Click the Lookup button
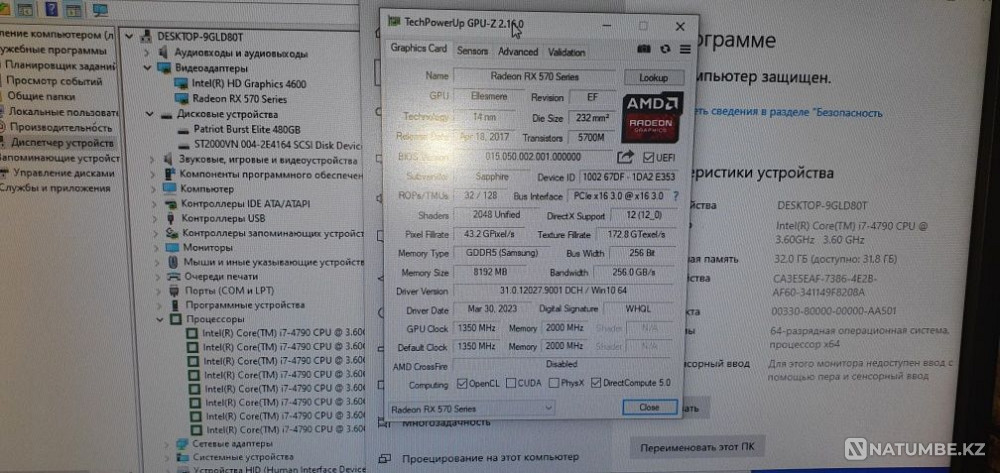Viewport: 1000px width, 473px height. 654,78
